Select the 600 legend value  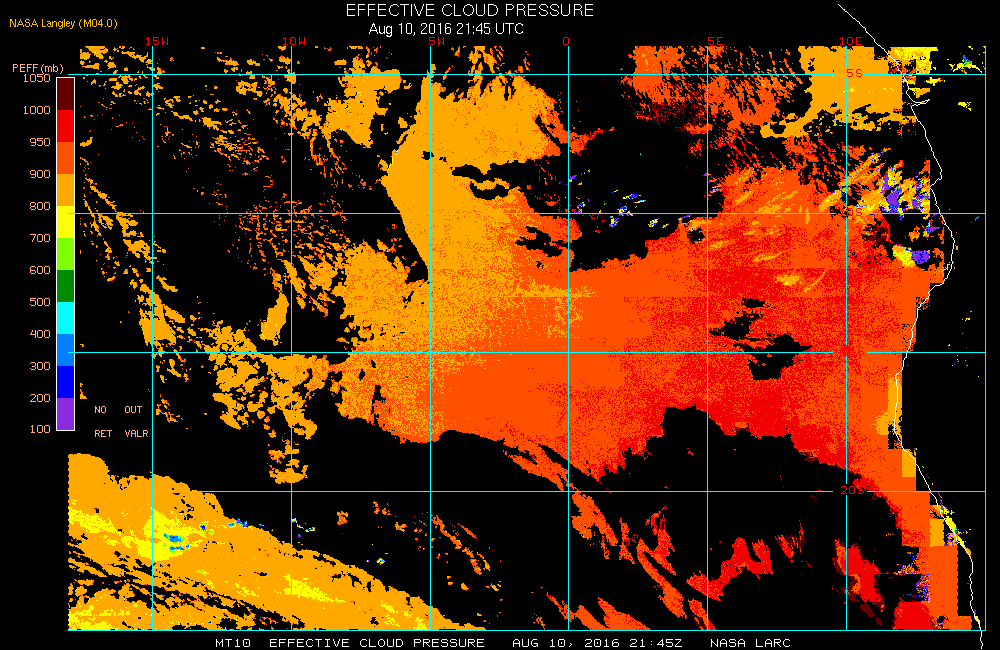tap(40, 269)
